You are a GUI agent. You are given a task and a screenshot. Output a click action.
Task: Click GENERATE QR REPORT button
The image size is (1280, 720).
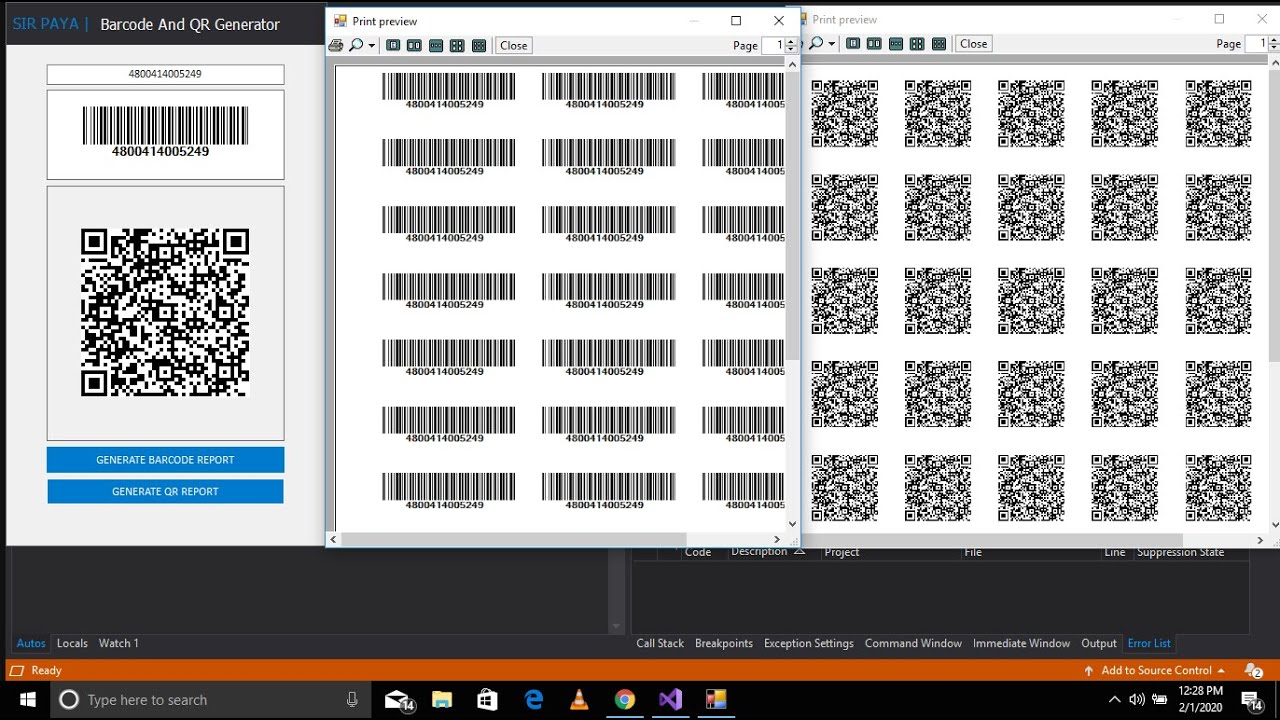(165, 491)
